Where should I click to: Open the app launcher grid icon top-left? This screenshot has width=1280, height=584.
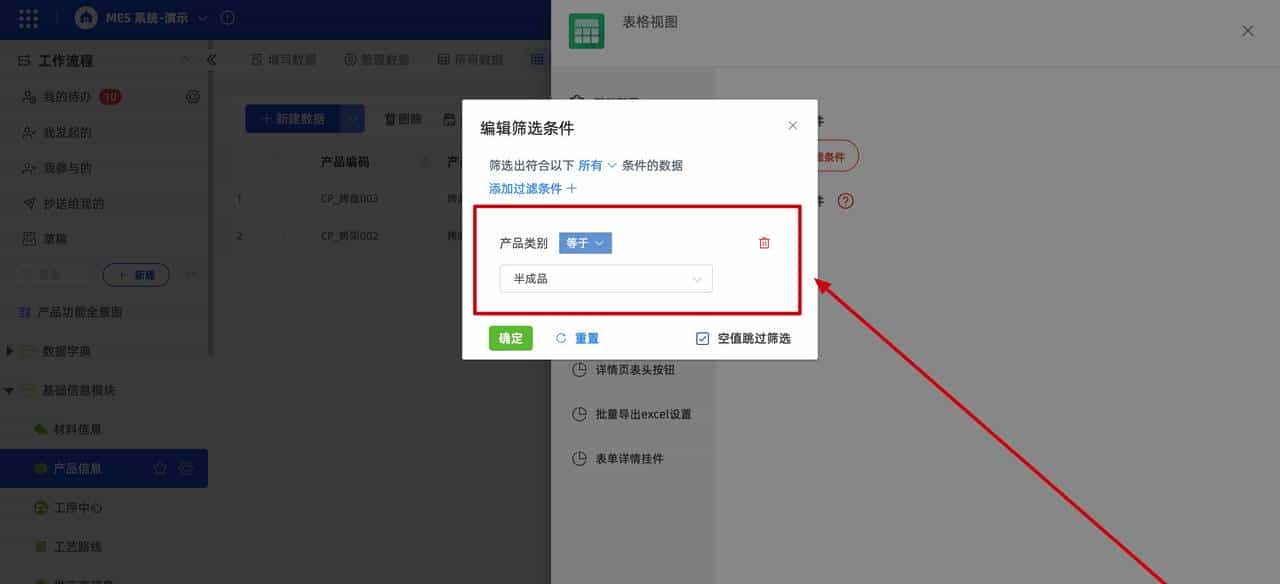coord(27,18)
